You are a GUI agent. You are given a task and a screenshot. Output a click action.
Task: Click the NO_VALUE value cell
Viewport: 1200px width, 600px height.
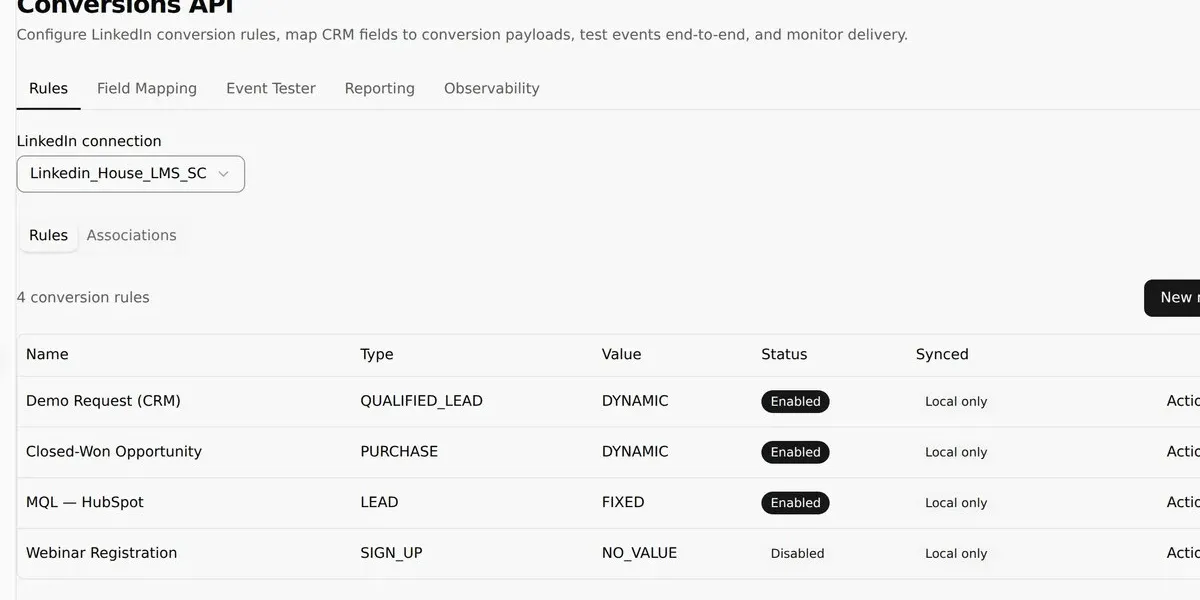click(x=639, y=553)
